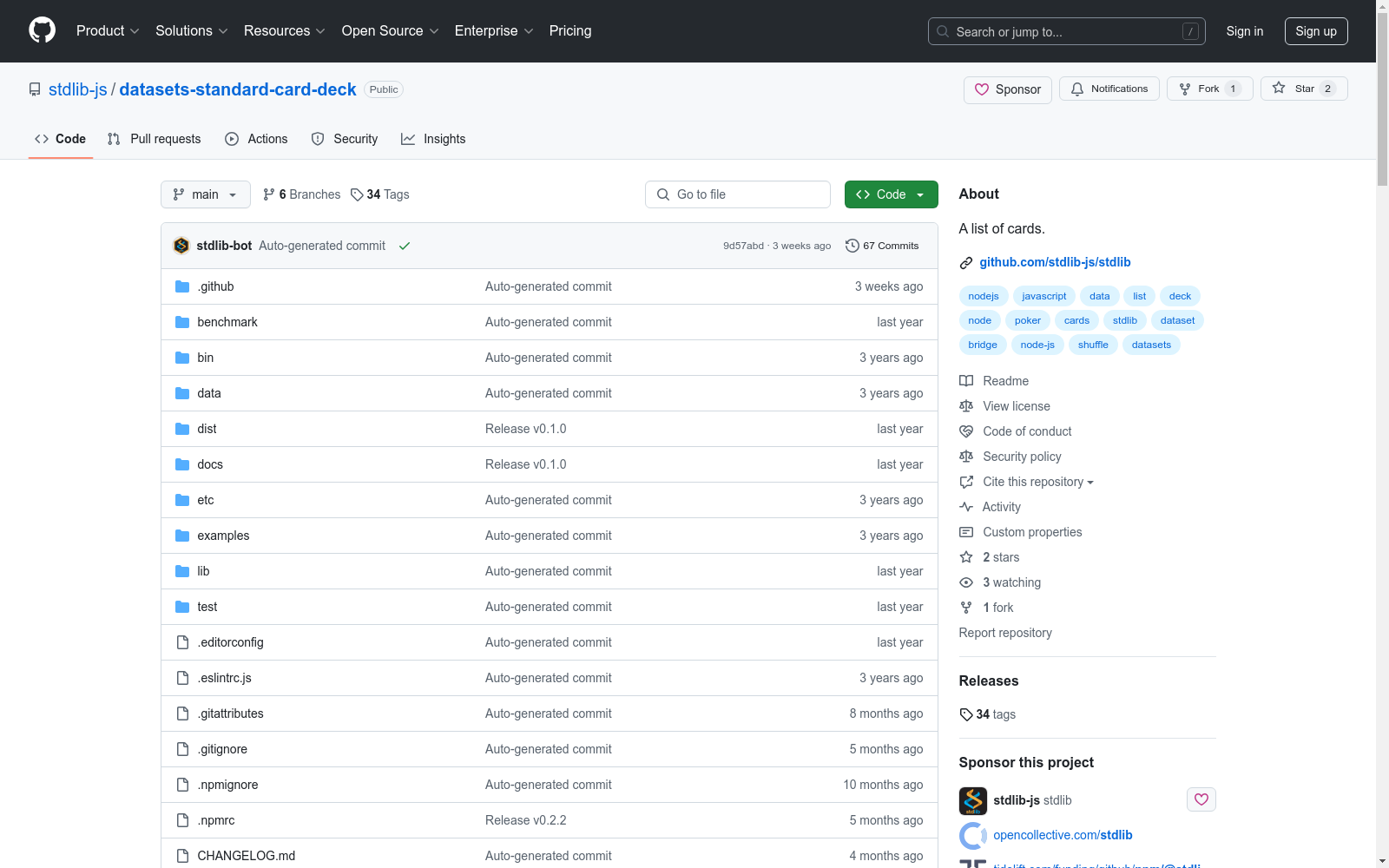The width and height of the screenshot is (1389, 868).
Task: Click the View license scales icon
Action: [966, 406]
